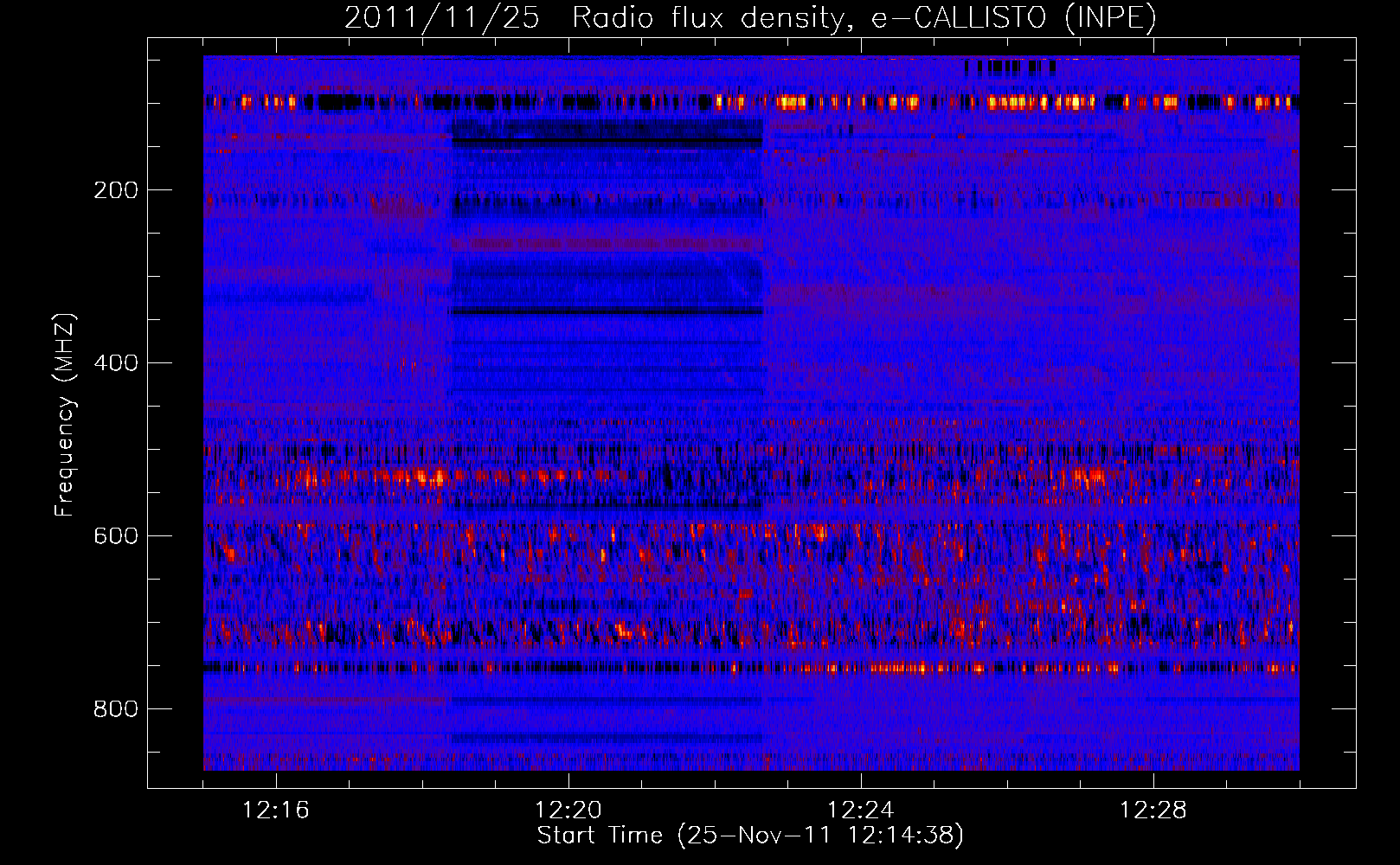Click the plot title 'Radio flux density, e-CALLISTO (INPE)'
Screen dimensions: 1400x865
tap(864, 18)
